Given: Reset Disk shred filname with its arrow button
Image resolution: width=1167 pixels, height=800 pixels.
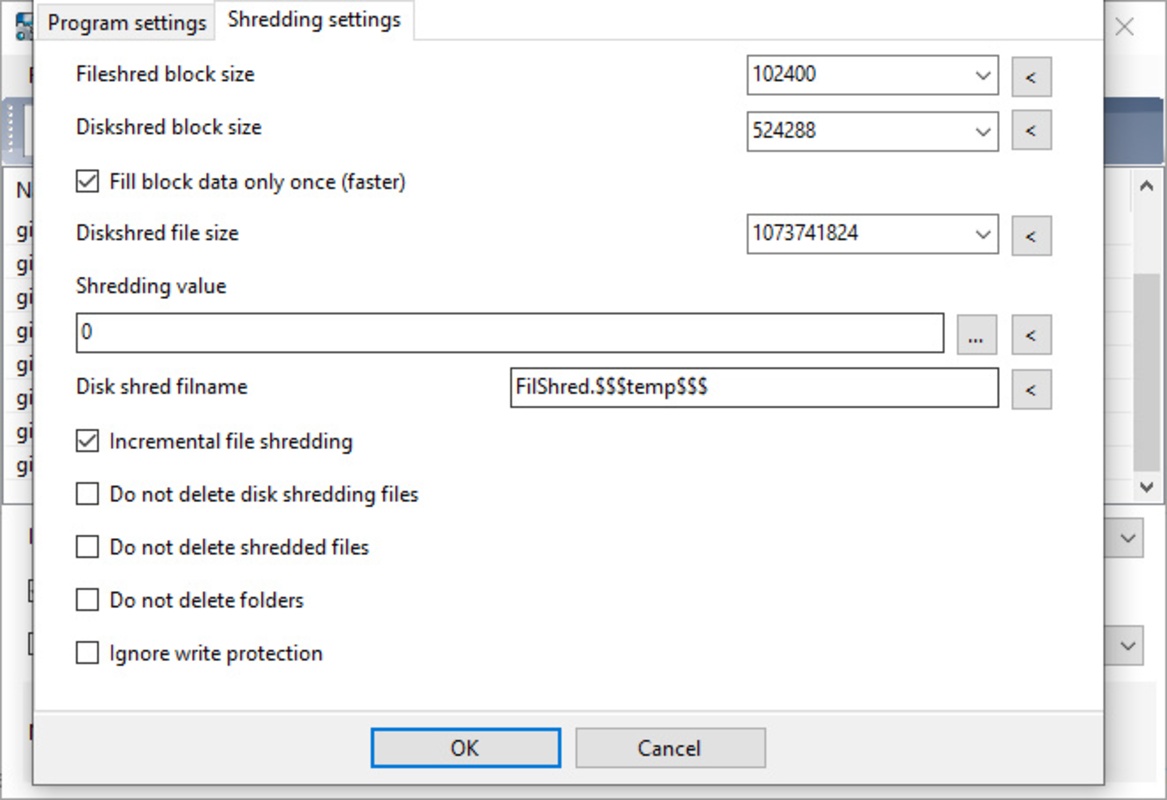Looking at the screenshot, I should point(1031,389).
